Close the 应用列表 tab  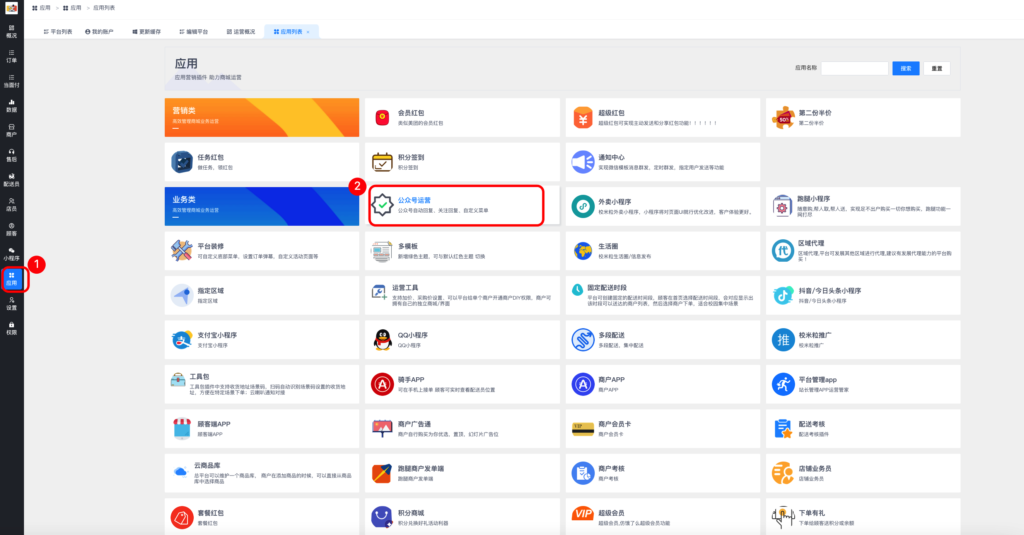(x=309, y=32)
